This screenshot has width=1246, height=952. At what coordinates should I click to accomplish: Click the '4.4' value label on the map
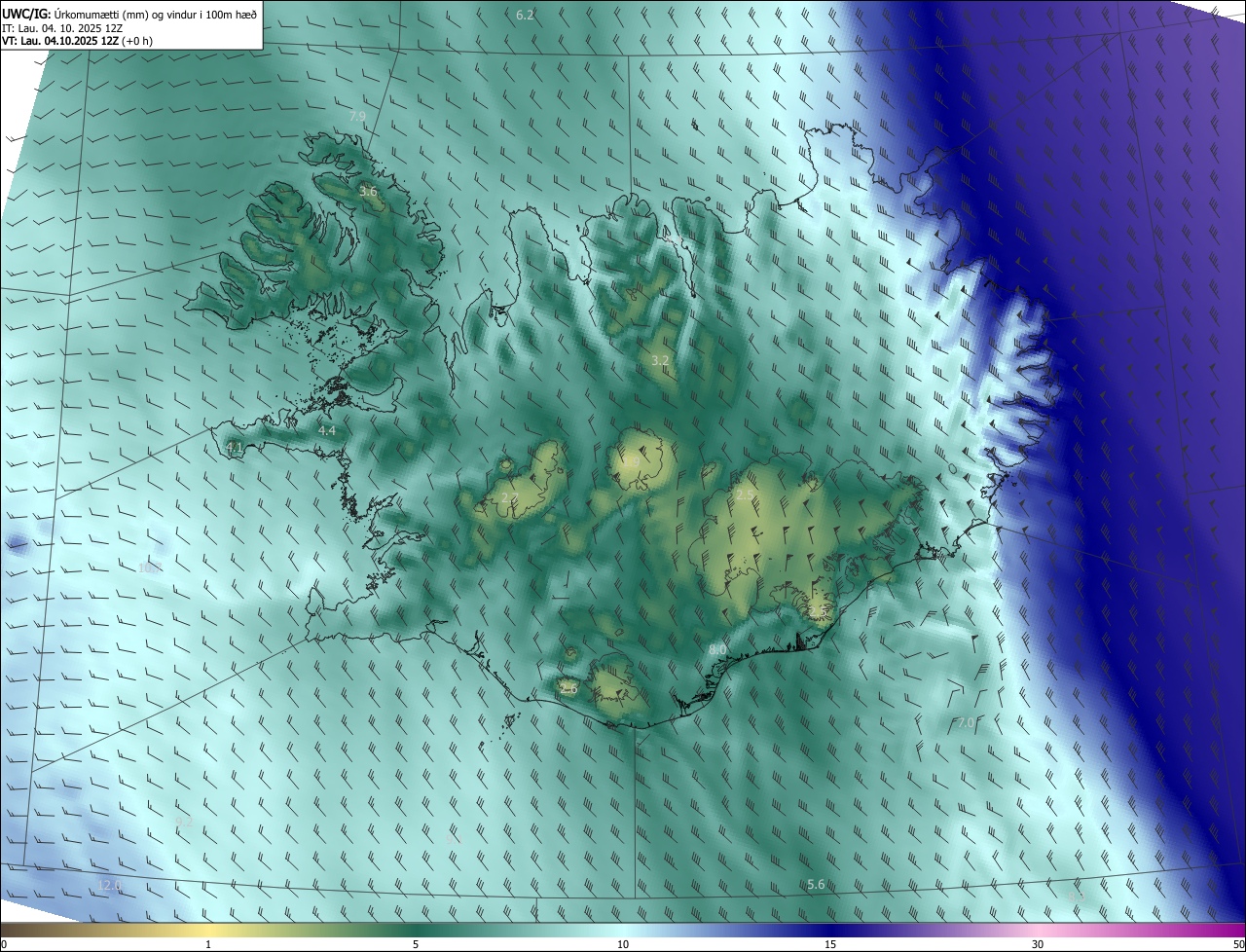[327, 430]
